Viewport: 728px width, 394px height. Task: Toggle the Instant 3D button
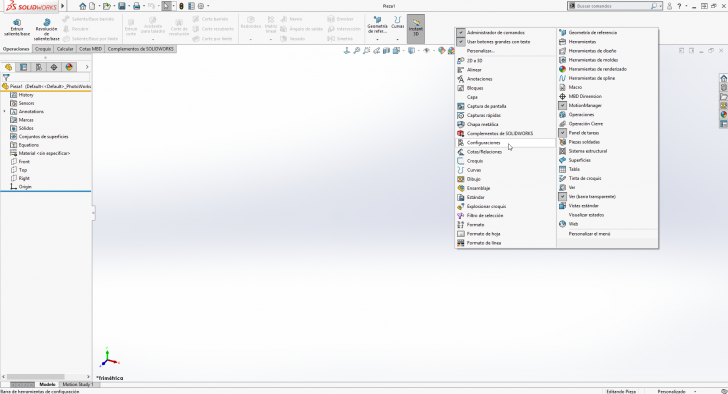point(416,28)
